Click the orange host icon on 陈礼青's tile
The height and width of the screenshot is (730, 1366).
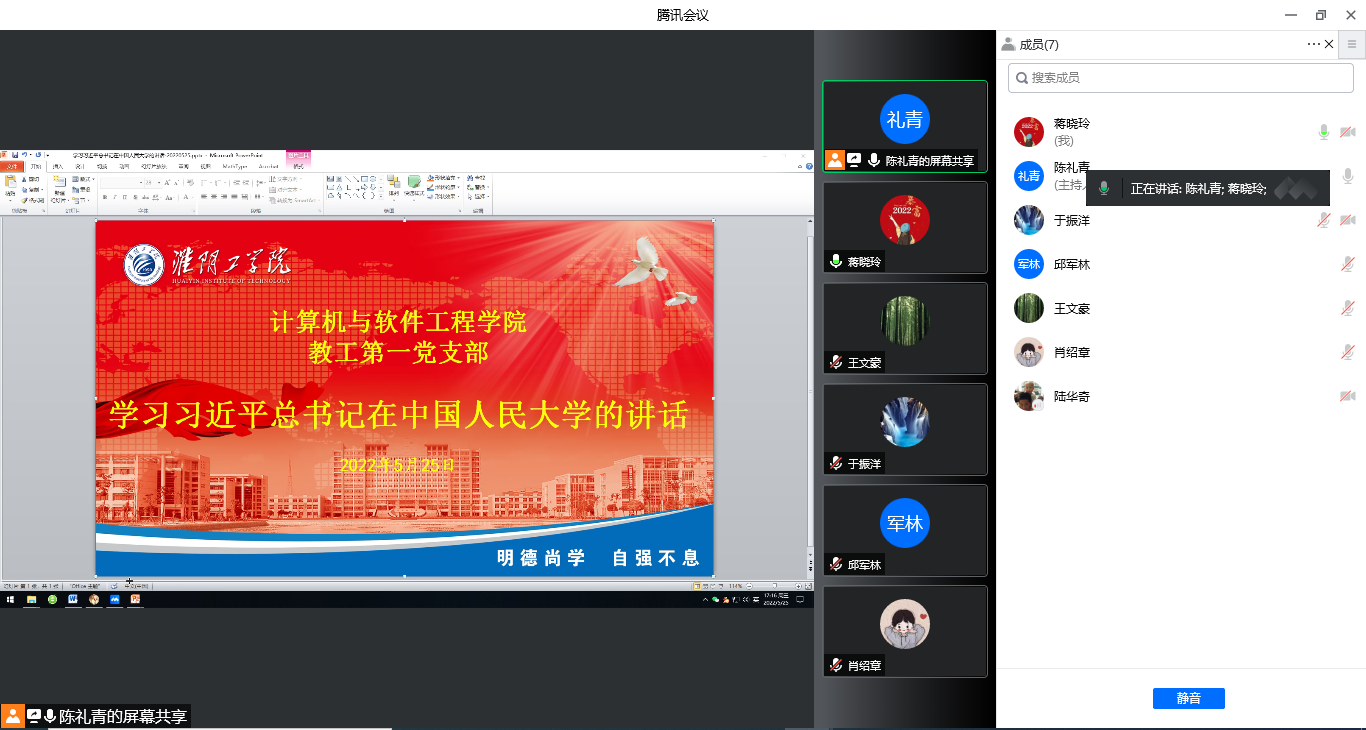pos(835,160)
